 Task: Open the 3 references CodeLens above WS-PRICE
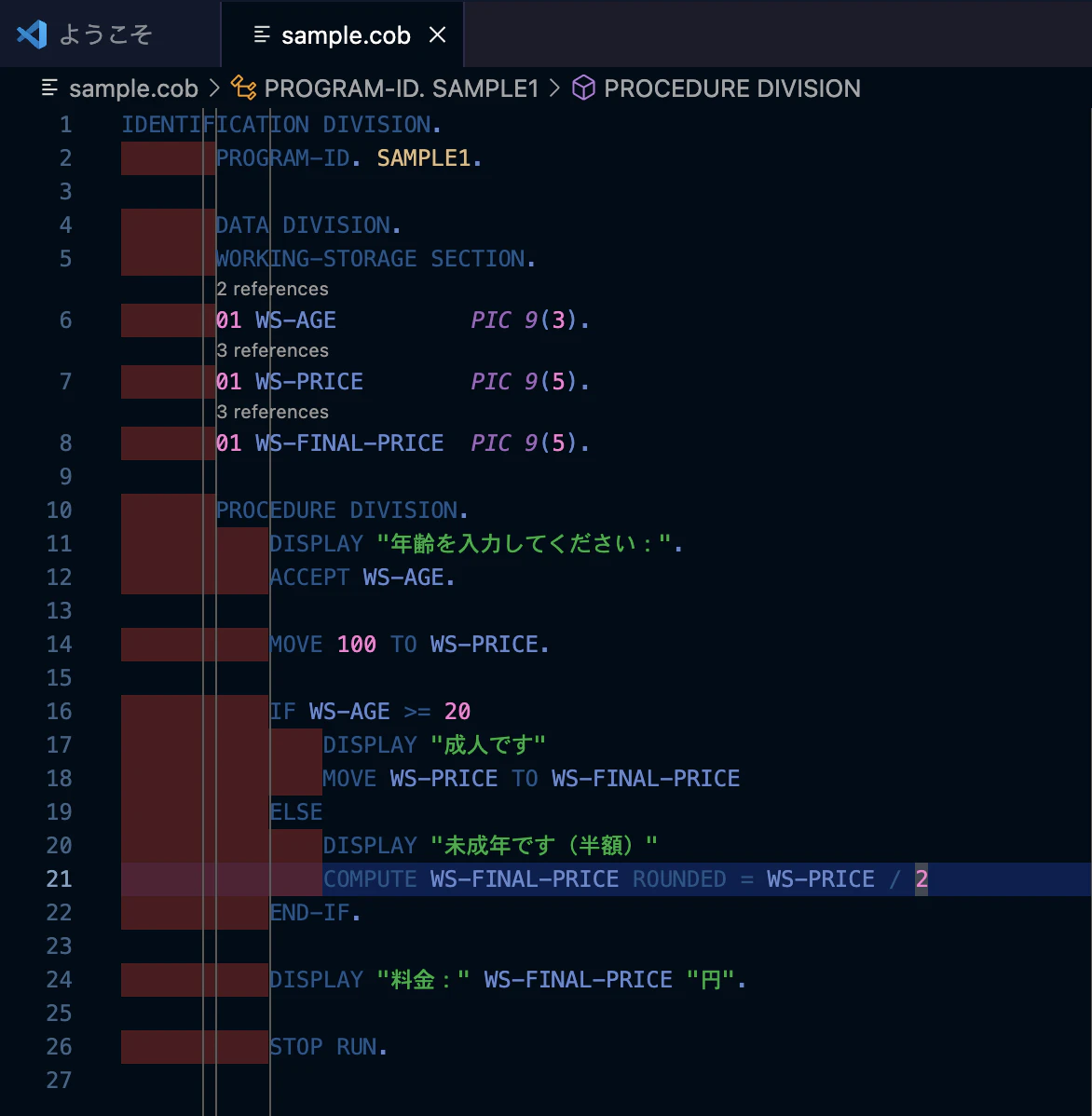273,350
